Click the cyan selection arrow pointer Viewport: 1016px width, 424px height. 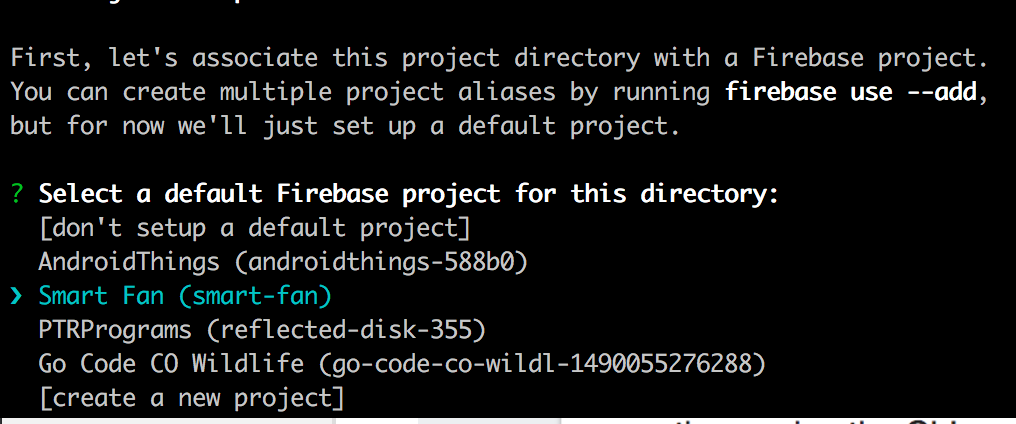coord(17,296)
